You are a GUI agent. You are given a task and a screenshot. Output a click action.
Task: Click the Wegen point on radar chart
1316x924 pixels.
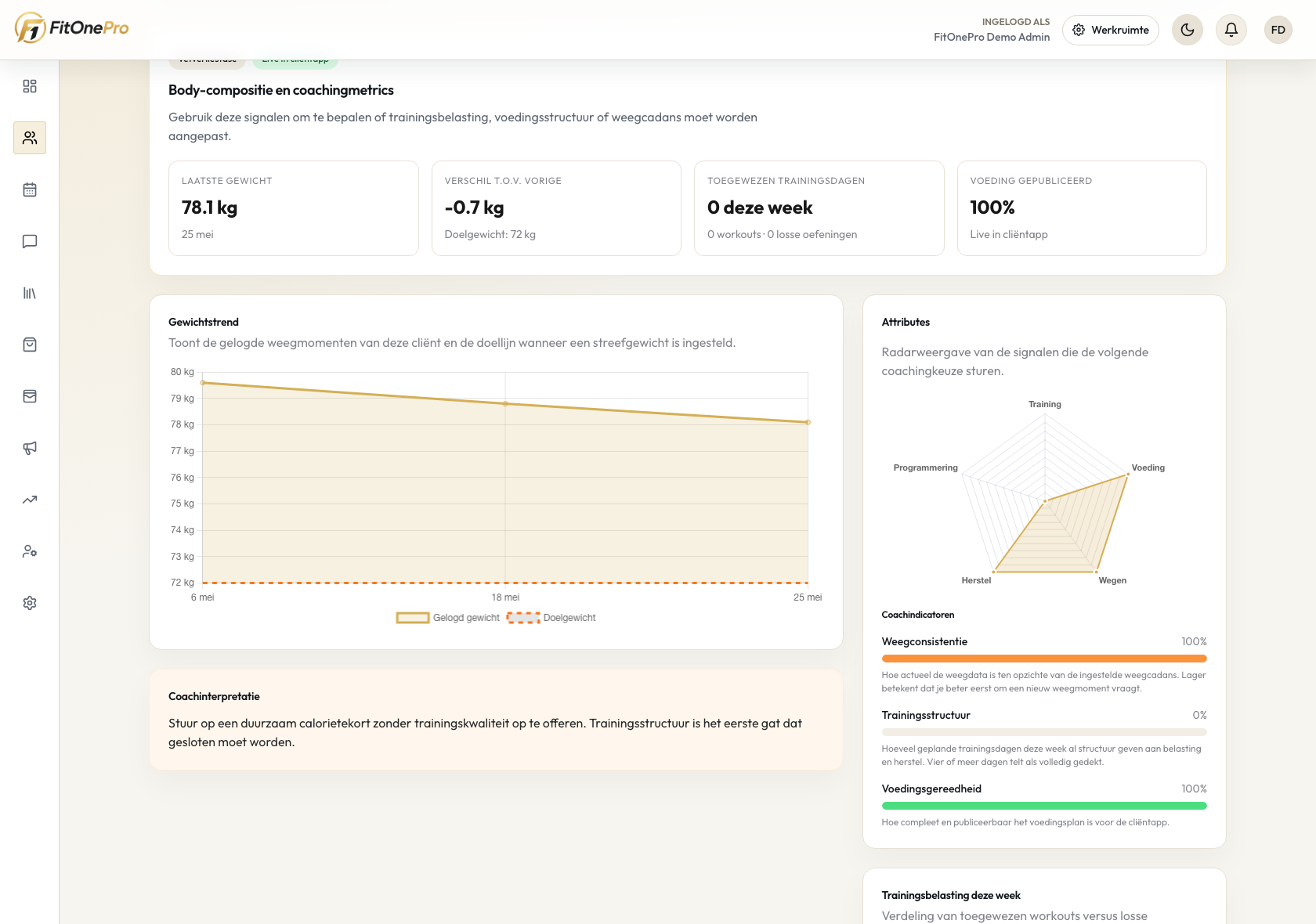coord(1097,571)
